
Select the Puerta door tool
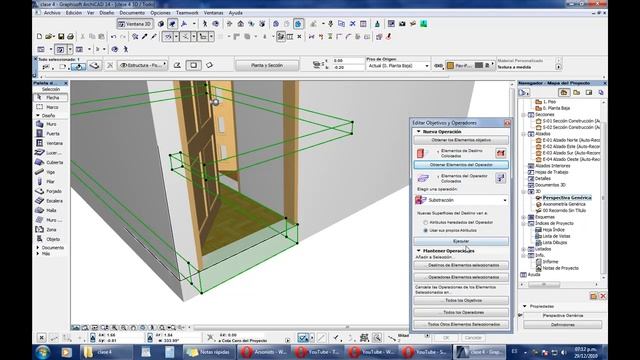tap(51, 133)
